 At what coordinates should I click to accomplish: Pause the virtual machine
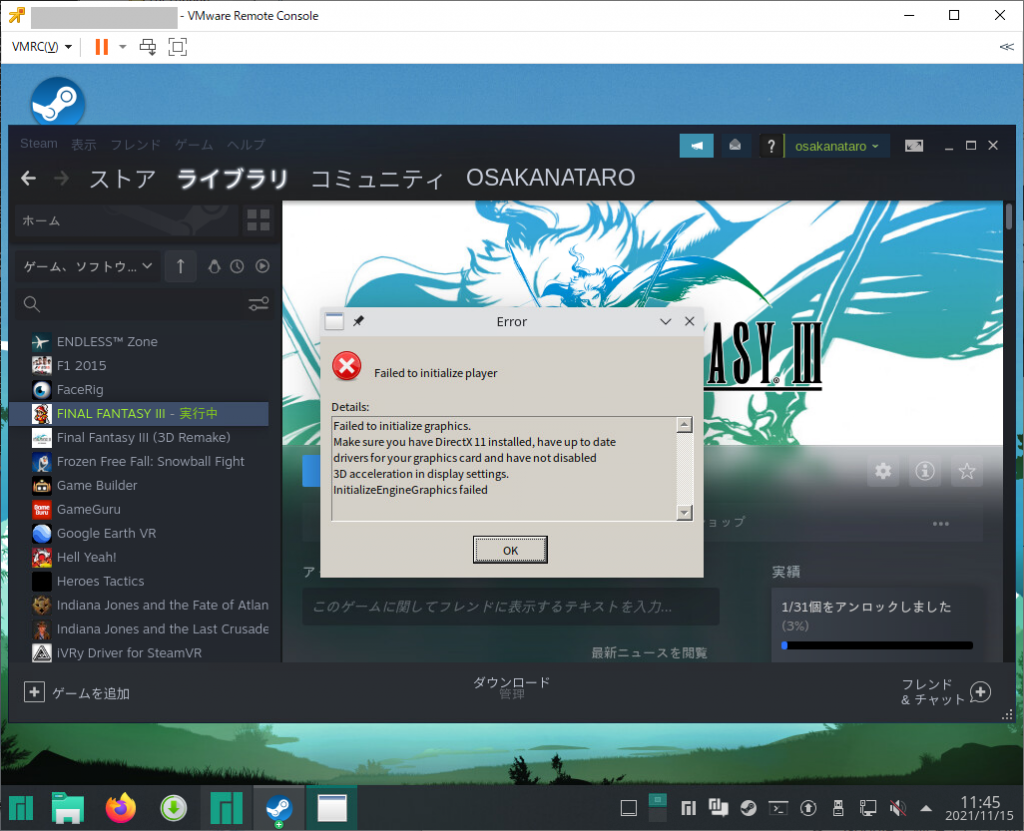tap(101, 46)
